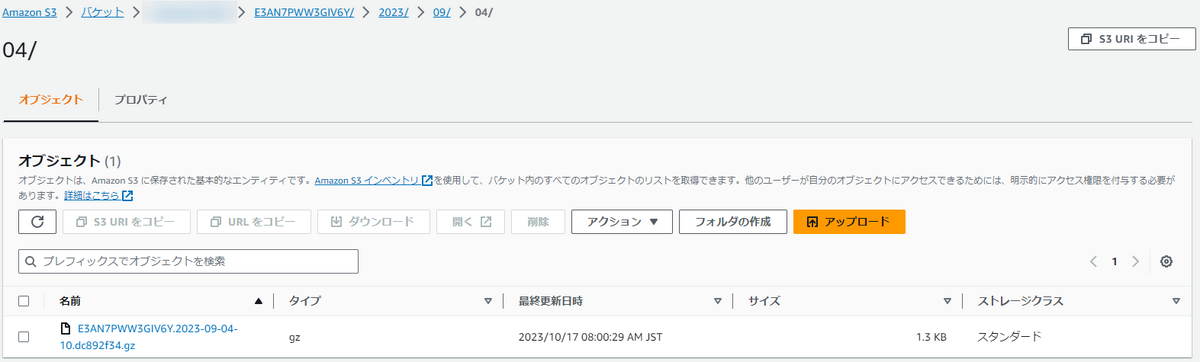Open the 詳細はこちら link

[x=91, y=195]
